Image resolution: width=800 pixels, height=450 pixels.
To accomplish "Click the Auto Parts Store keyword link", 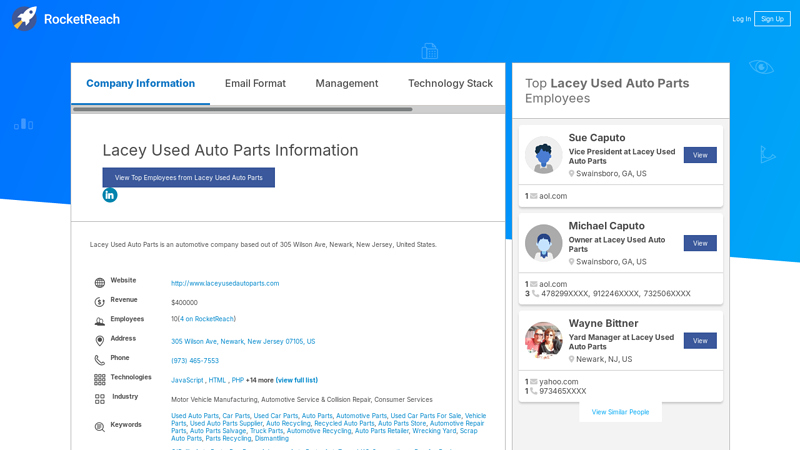I will [x=402, y=423].
